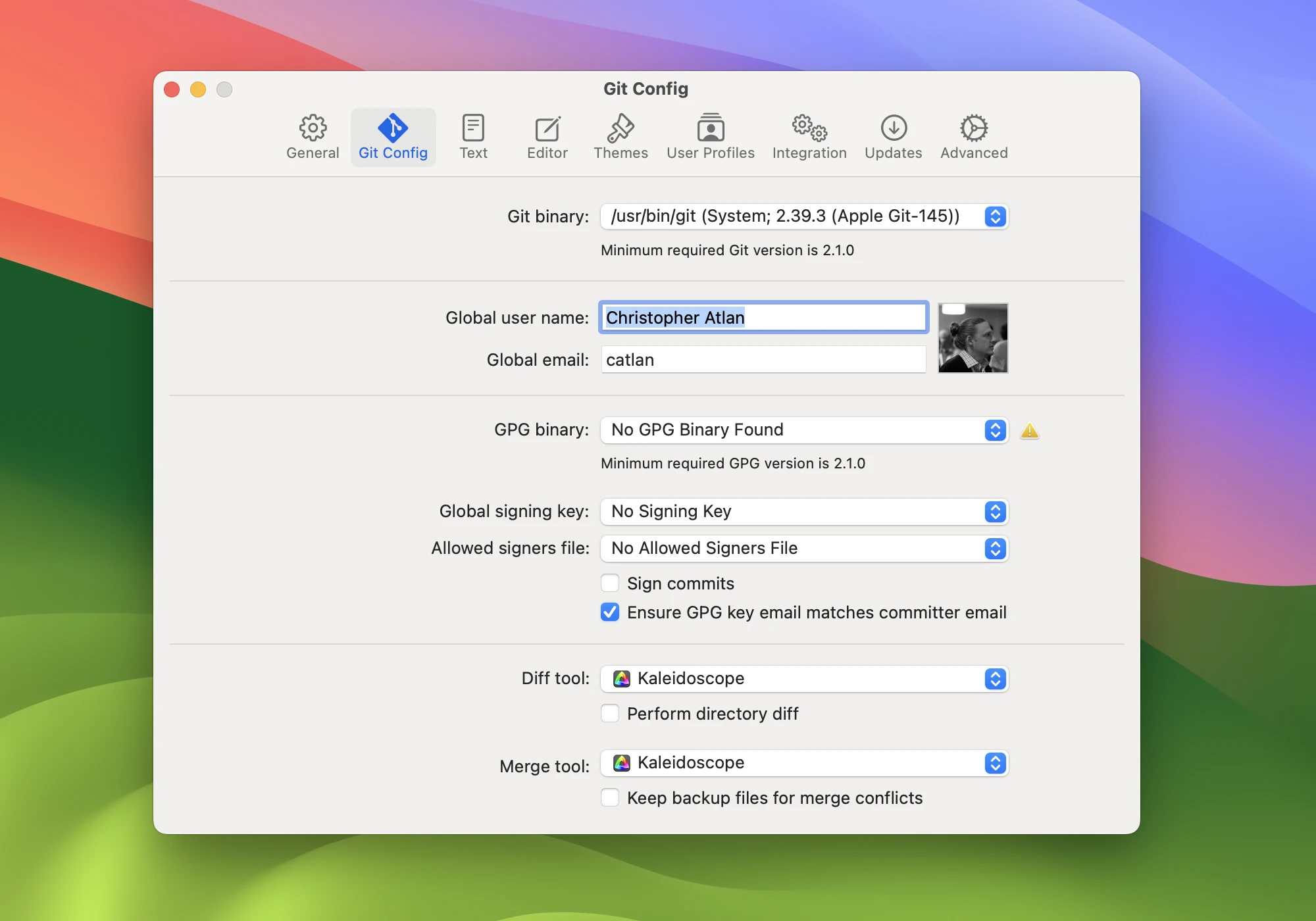The width and height of the screenshot is (1316, 921).
Task: Click the GPG binary warning icon
Action: pyautogui.click(x=1029, y=431)
